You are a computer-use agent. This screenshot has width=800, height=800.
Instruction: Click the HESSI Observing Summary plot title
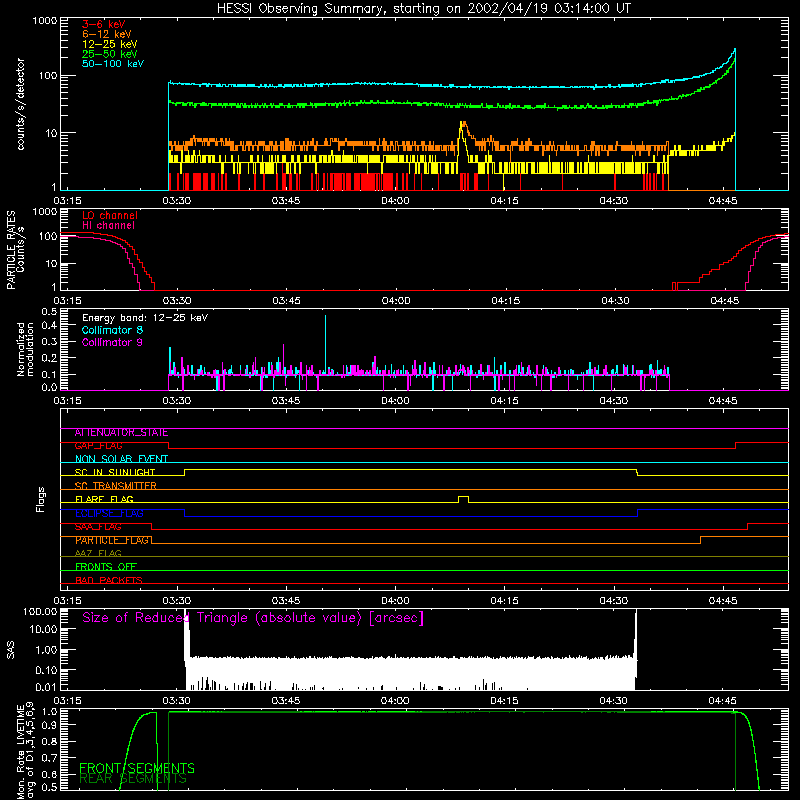tap(424, 9)
